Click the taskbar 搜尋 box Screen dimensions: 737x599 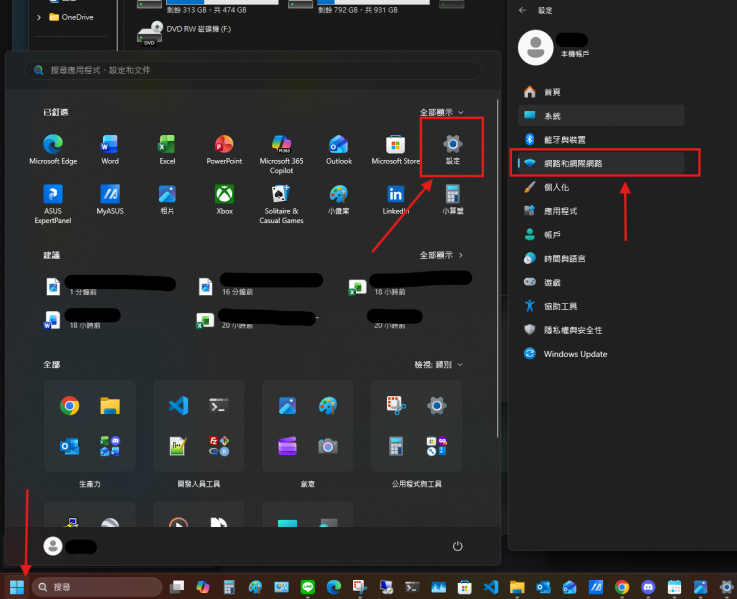pos(97,587)
